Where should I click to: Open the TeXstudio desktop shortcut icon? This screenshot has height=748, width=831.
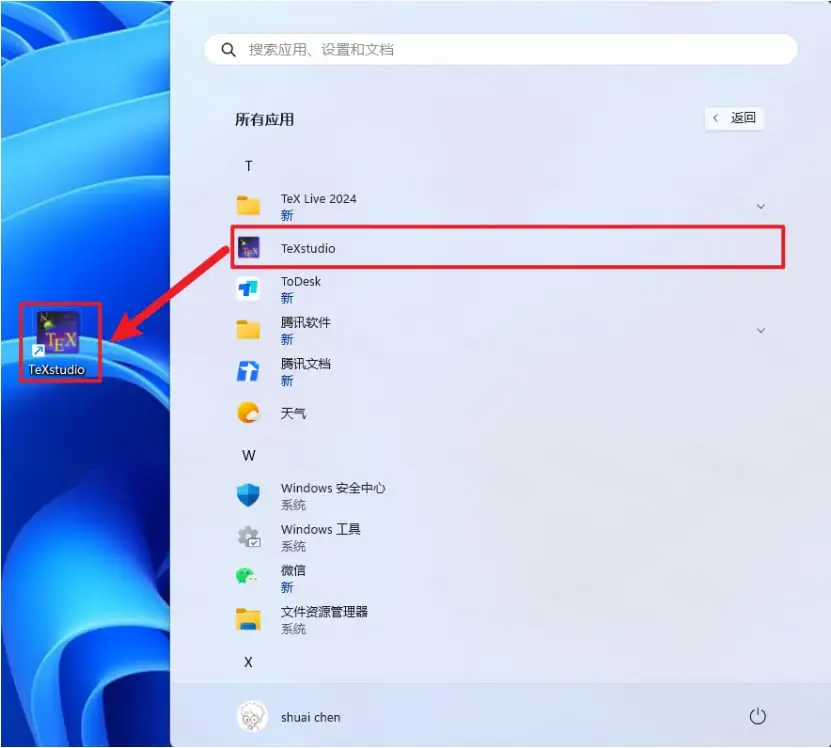click(x=58, y=332)
